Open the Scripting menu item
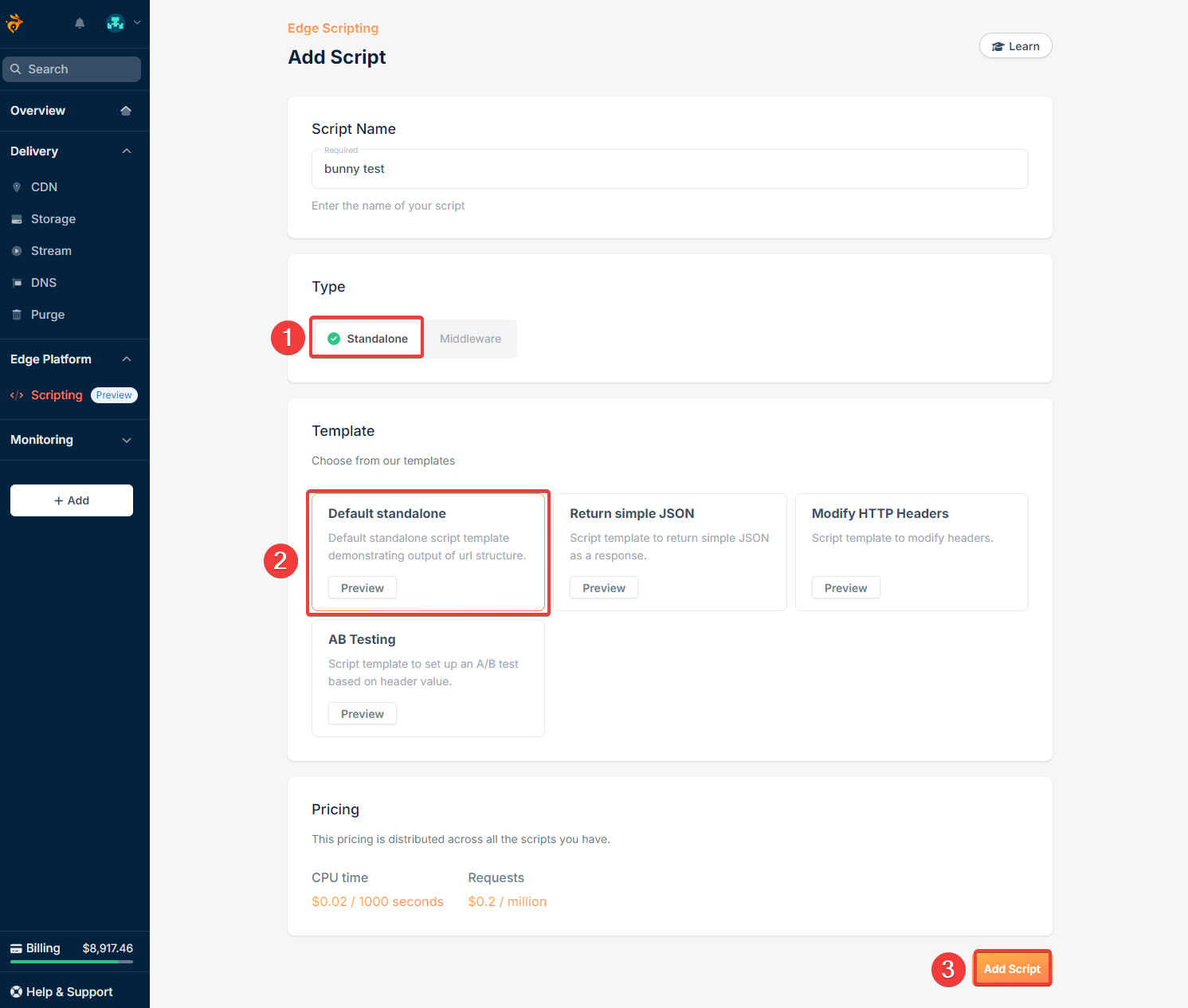The image size is (1188, 1008). [57, 395]
